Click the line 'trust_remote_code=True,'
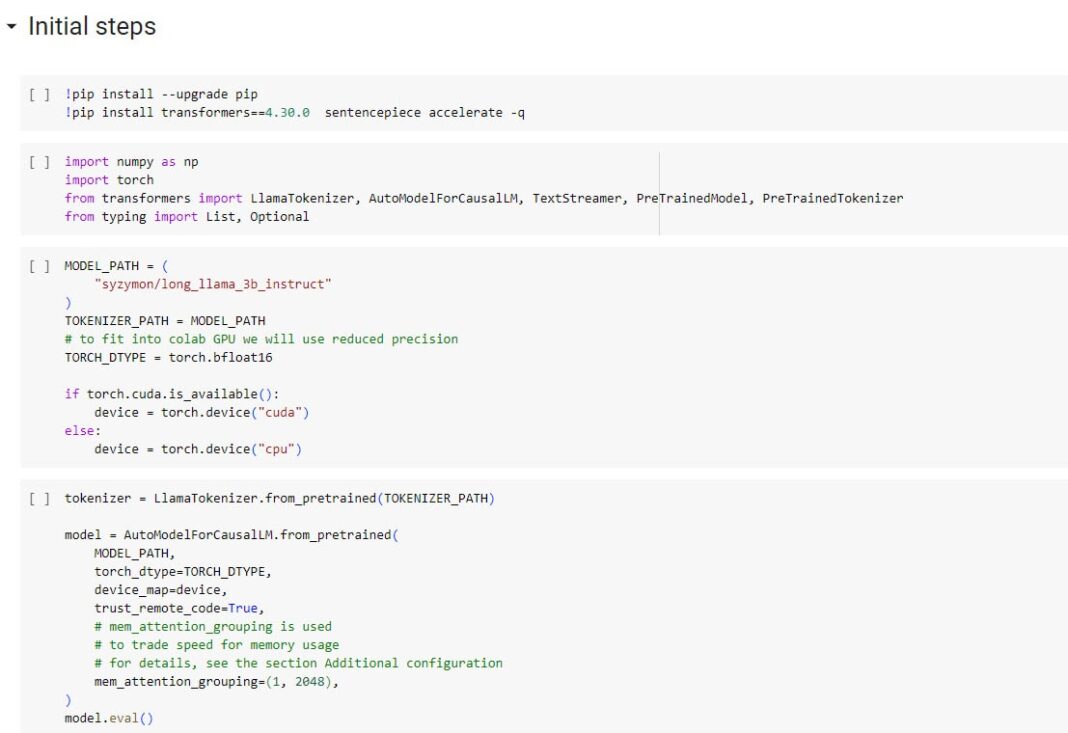The image size is (1068, 733). click(179, 608)
